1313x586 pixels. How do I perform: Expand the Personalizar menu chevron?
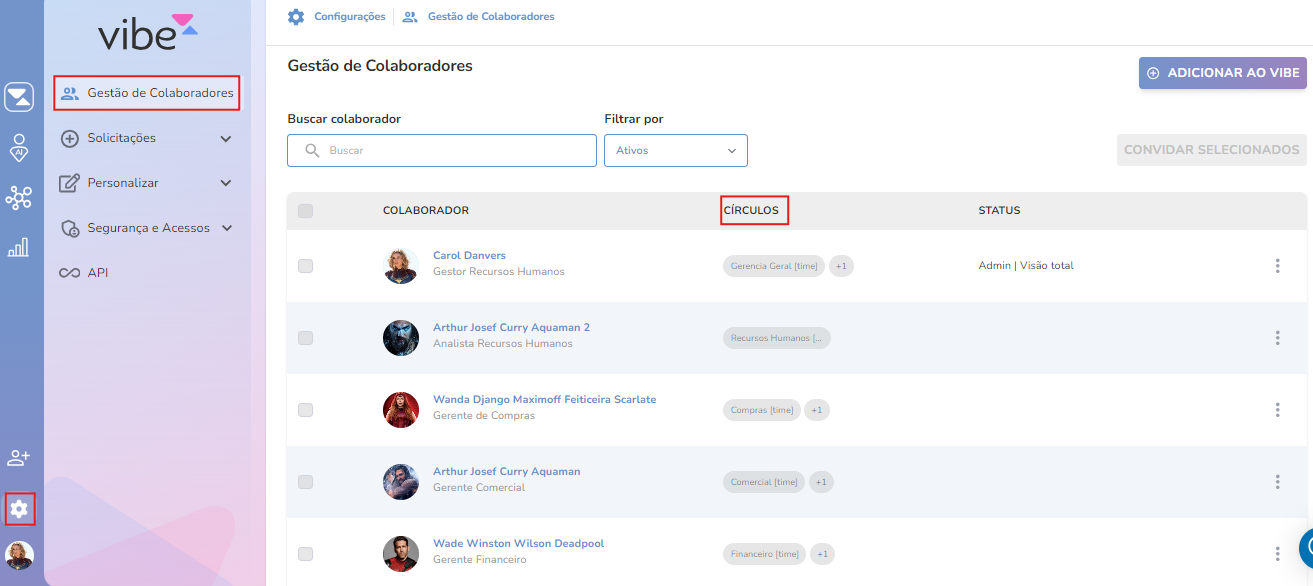(x=226, y=183)
